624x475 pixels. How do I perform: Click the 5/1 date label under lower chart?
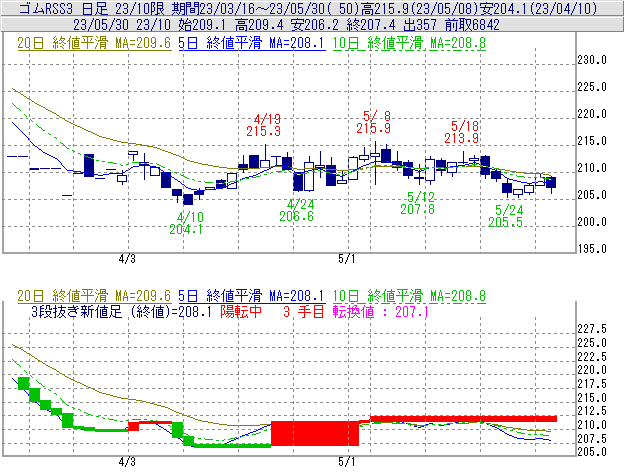(x=347, y=462)
